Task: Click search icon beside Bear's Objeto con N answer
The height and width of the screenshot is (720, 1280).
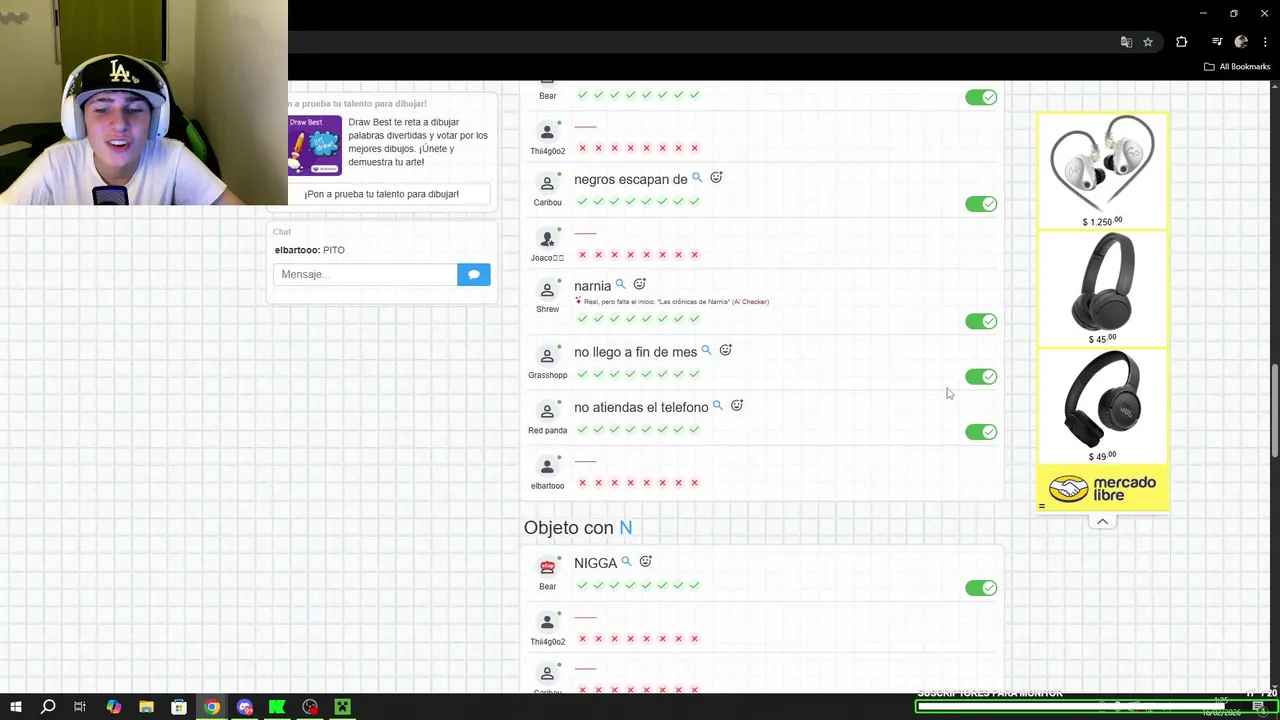Action: pyautogui.click(x=626, y=561)
